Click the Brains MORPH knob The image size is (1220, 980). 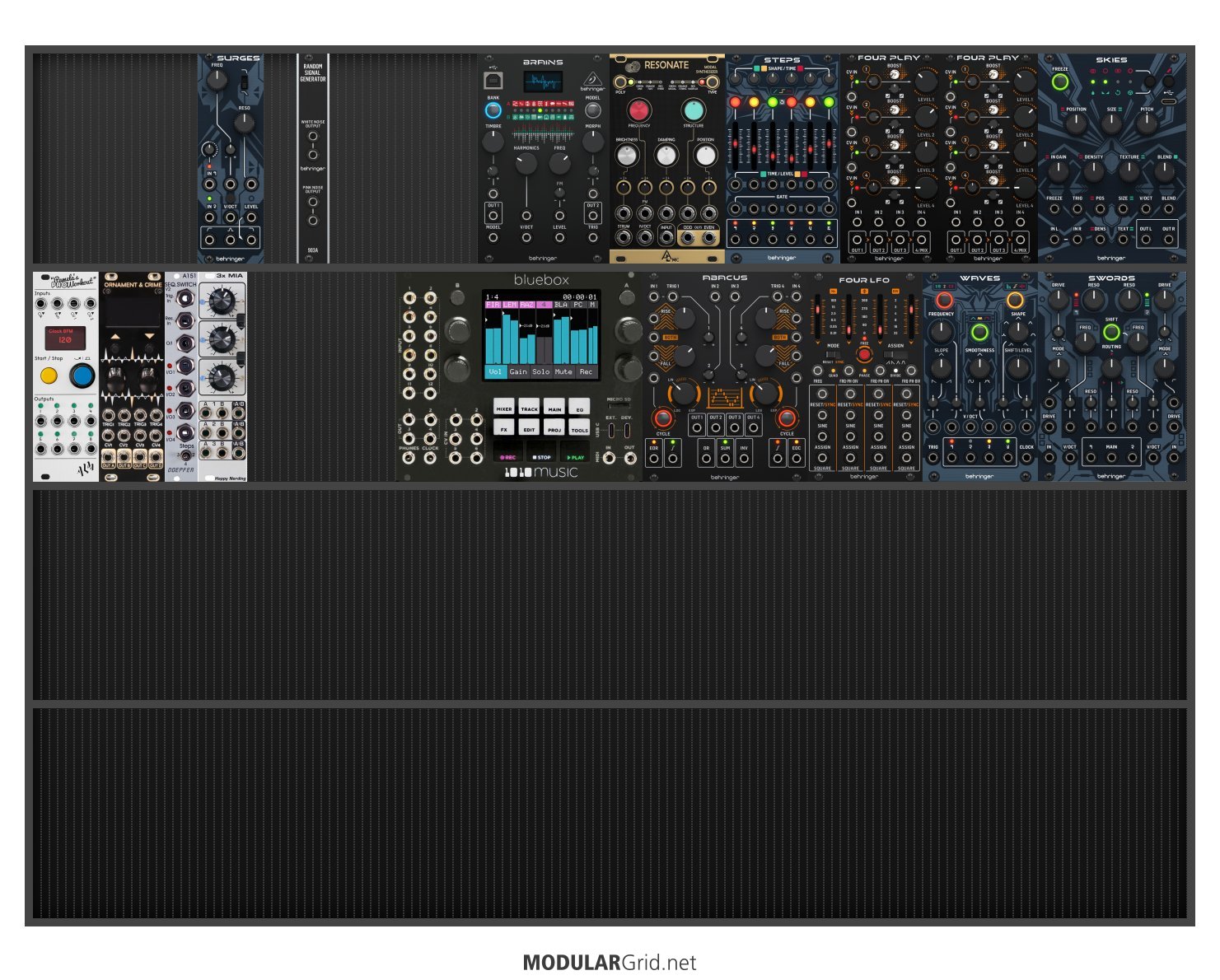(592, 141)
